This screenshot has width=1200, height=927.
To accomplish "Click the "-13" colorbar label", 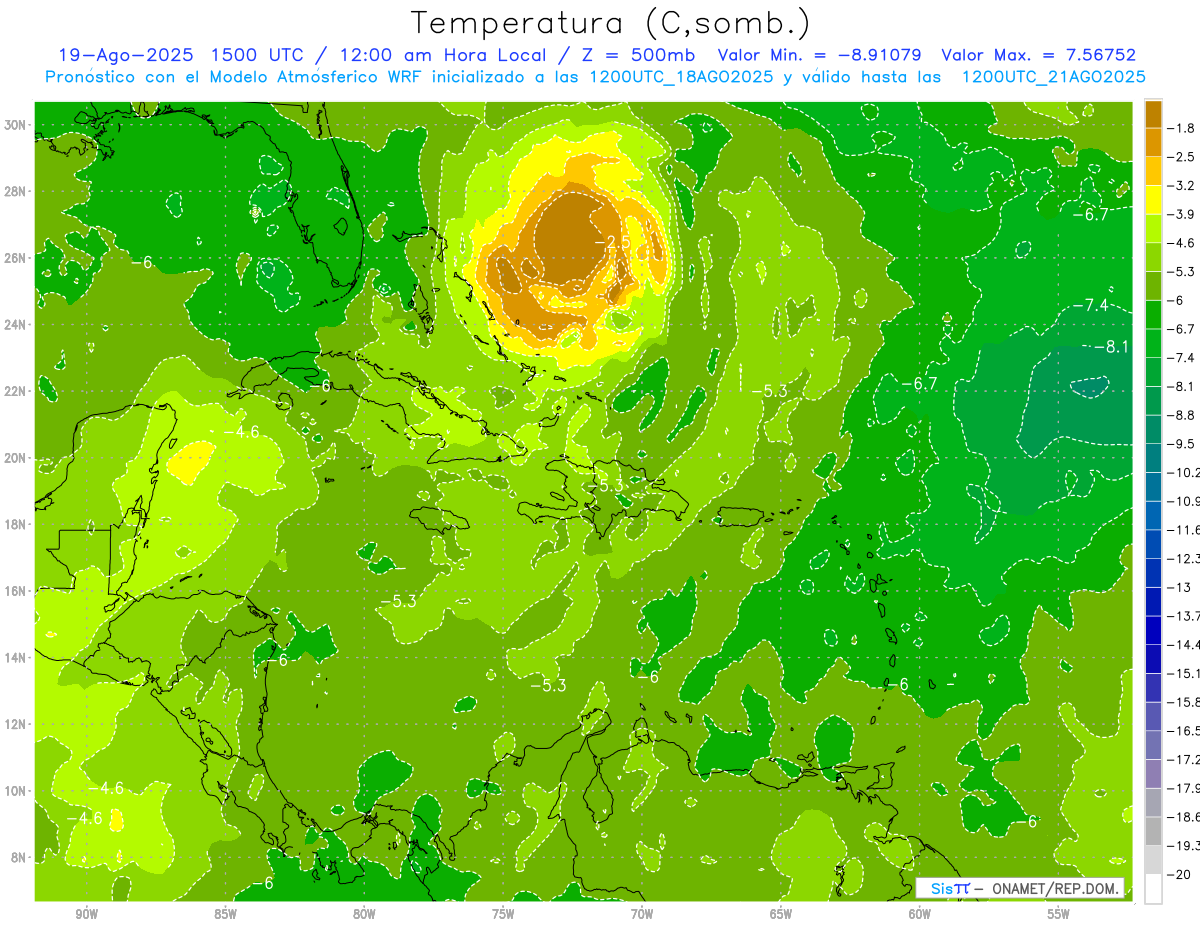I will [1179, 587].
